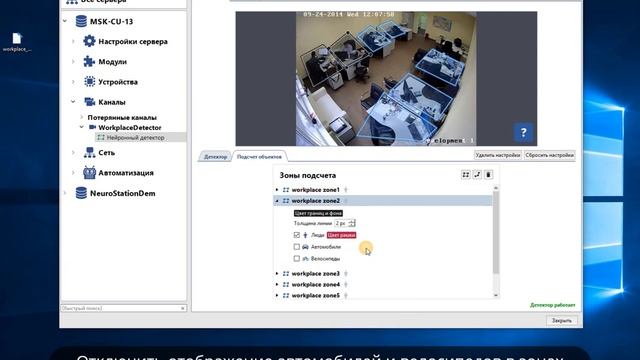Image resolution: width=640 pixels, height=360 pixels.
Task: Click the gear icon for Настройки сервера
Action: (x=89, y=41)
